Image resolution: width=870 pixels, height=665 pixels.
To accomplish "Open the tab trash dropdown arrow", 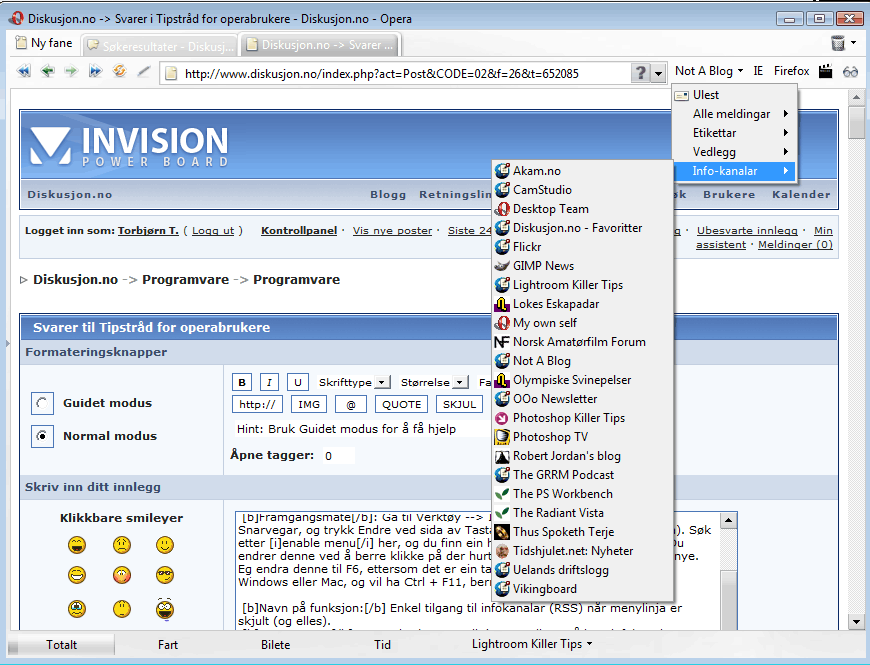I will [853, 43].
